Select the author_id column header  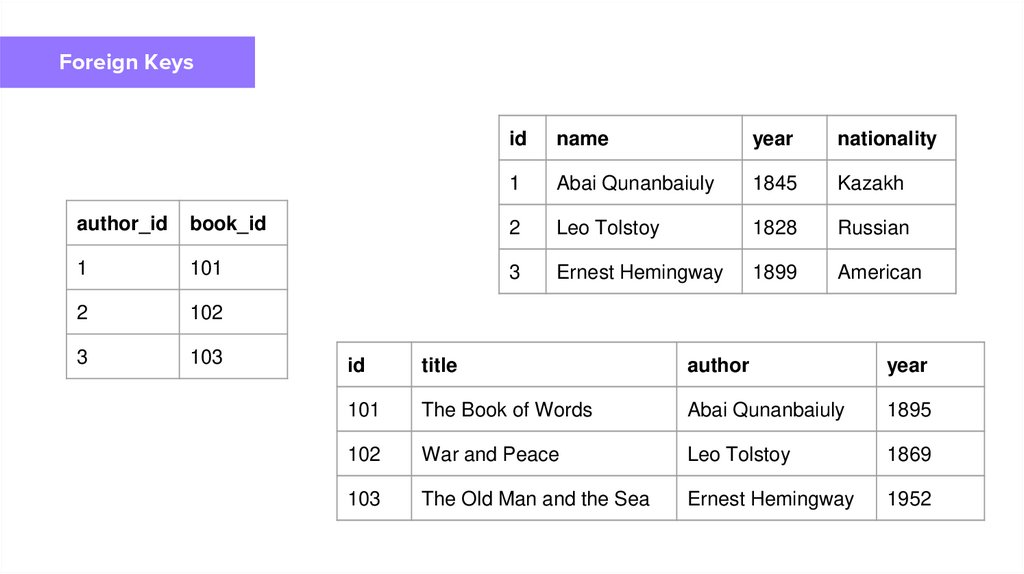(122, 223)
